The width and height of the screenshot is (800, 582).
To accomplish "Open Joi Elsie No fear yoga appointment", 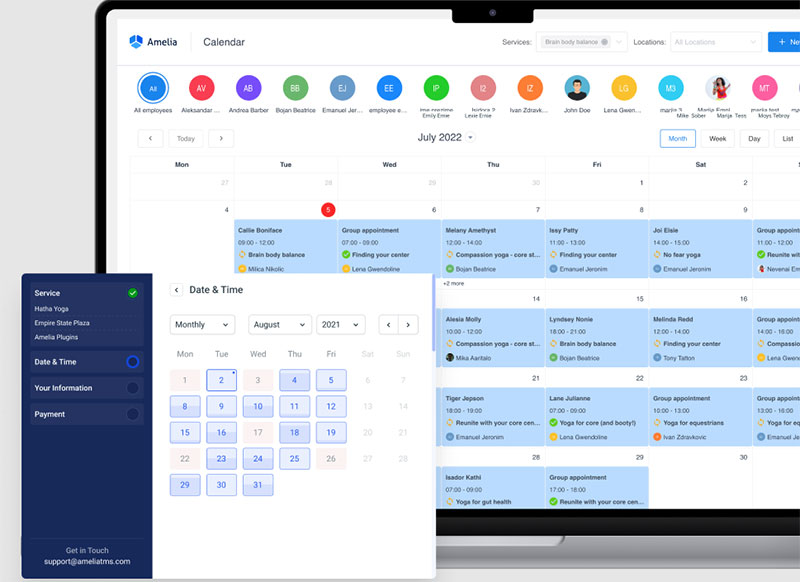I will coord(701,249).
